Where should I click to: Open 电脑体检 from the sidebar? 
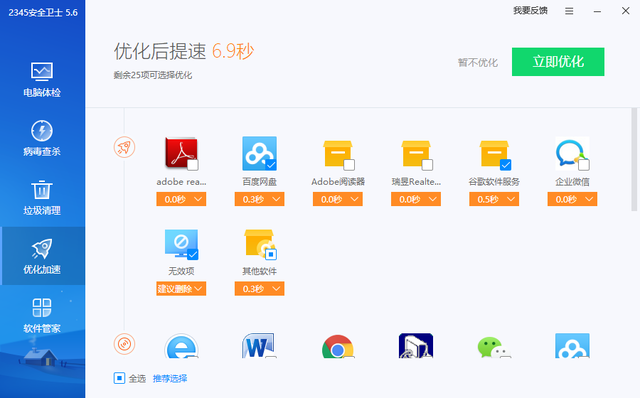click(42, 80)
